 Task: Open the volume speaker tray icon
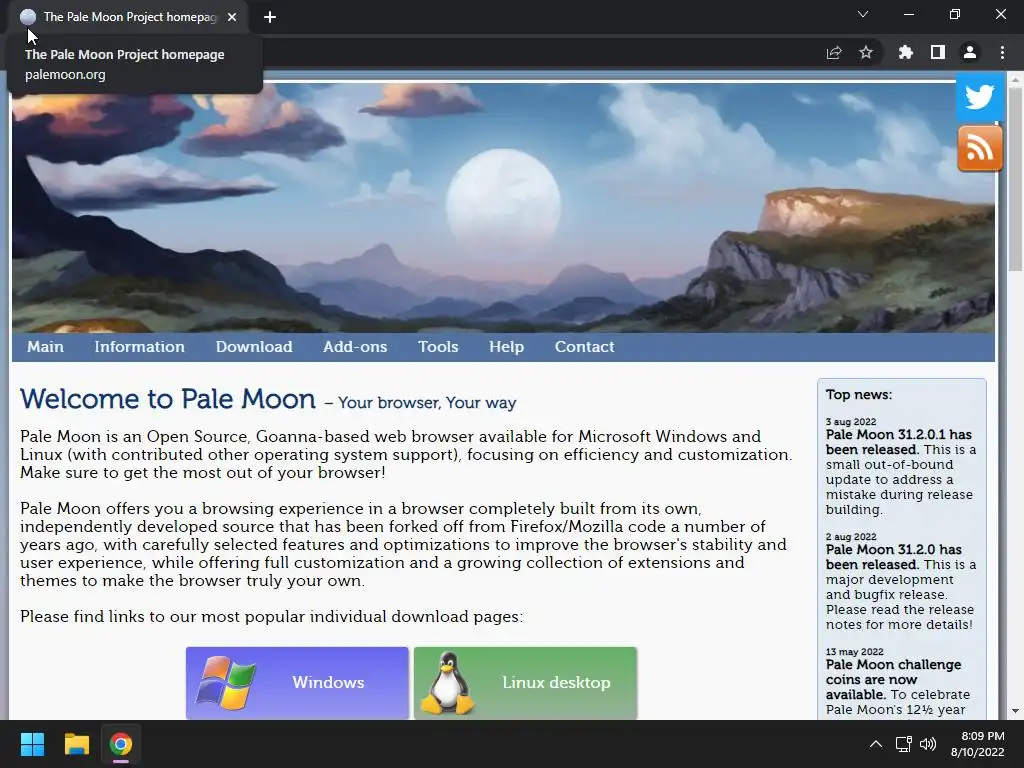[927, 744]
